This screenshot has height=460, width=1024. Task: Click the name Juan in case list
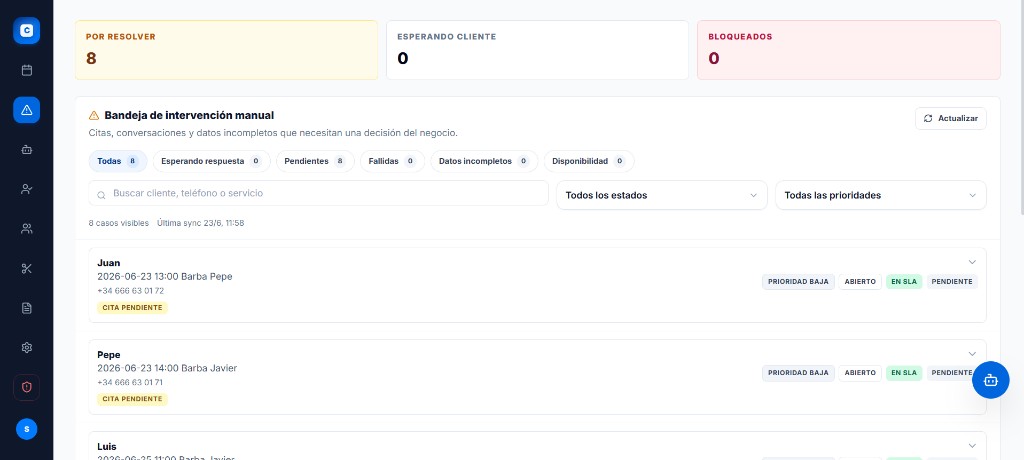click(x=108, y=263)
